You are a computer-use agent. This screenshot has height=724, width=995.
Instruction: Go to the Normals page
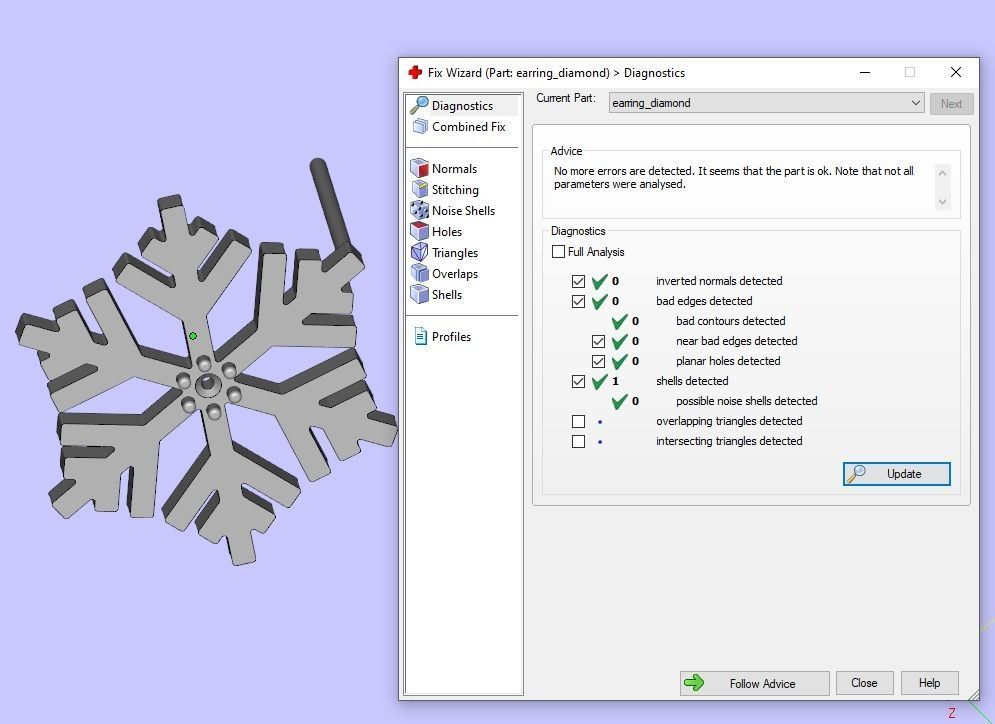pos(454,168)
